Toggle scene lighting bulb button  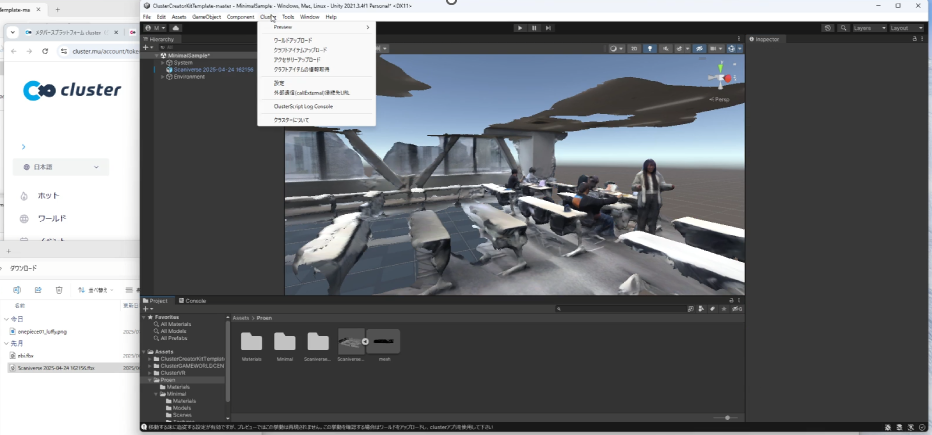648,47
